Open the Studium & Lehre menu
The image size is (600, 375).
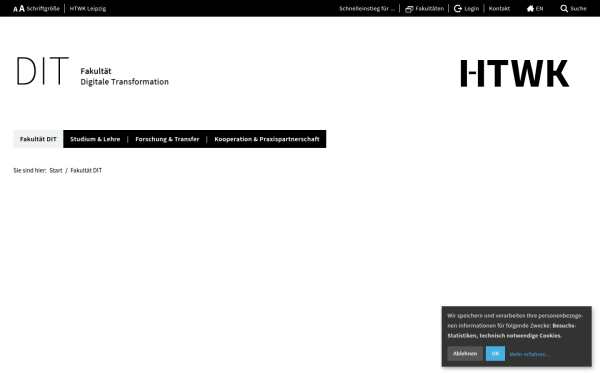[95, 139]
